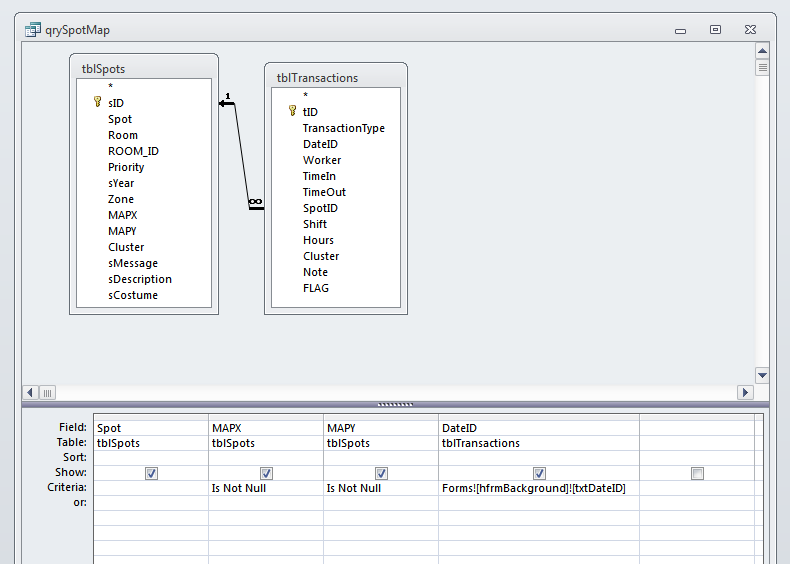Select SpotID field in tblTransactions
The height and width of the screenshot is (564, 790).
tap(320, 208)
